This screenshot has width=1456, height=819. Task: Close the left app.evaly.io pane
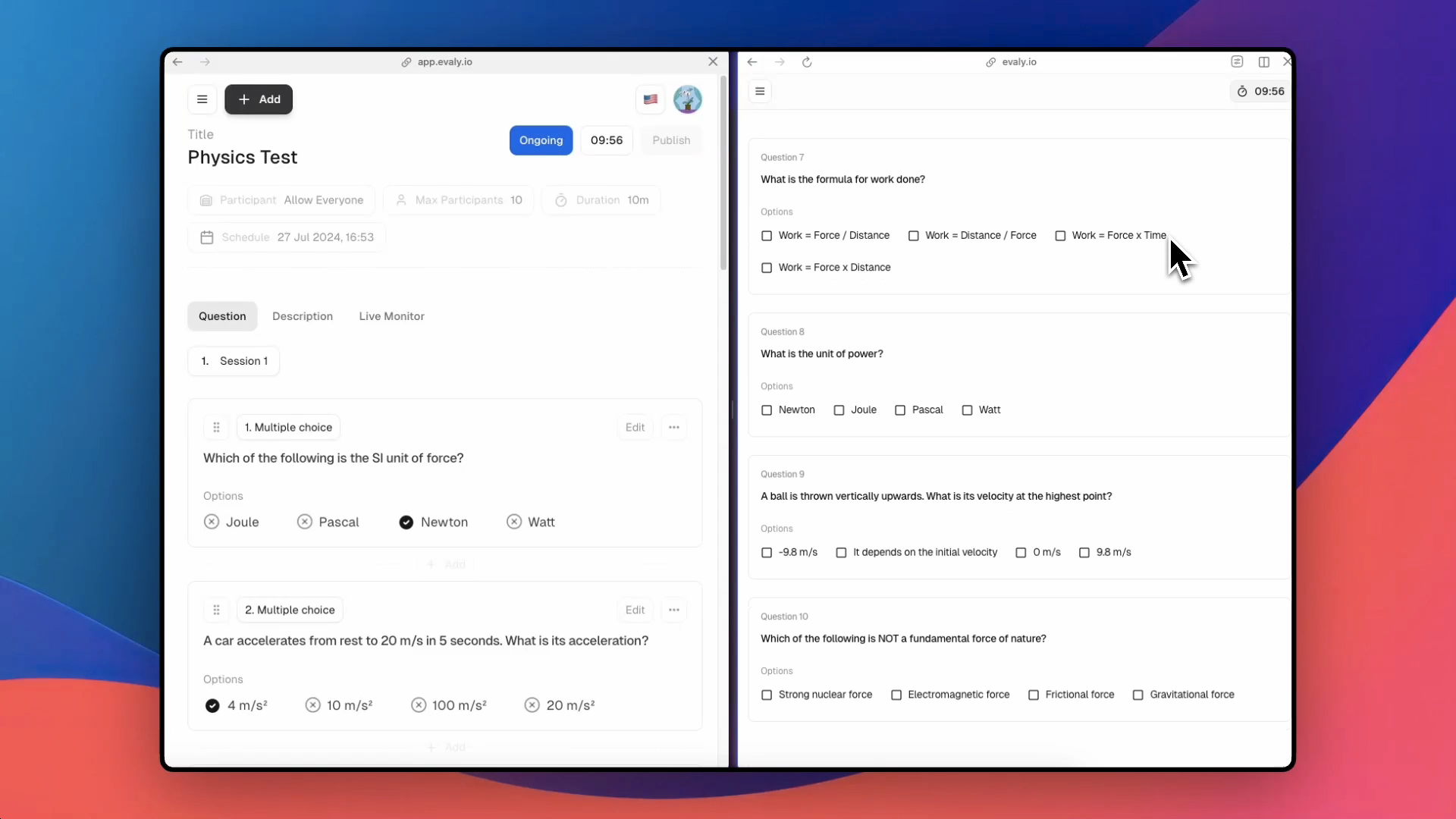point(713,62)
